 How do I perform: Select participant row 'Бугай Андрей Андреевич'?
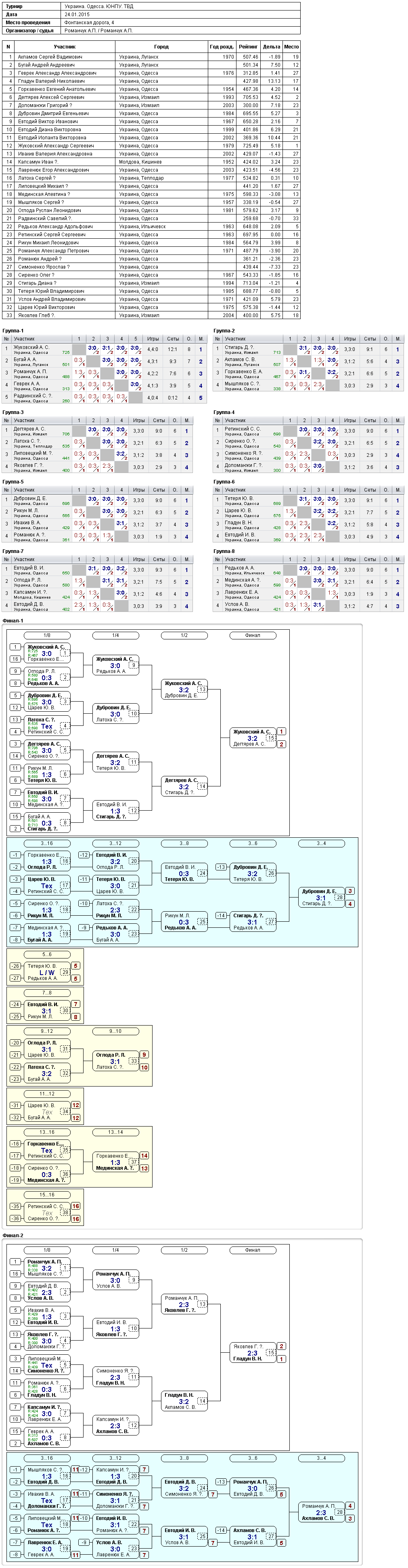[151, 65]
